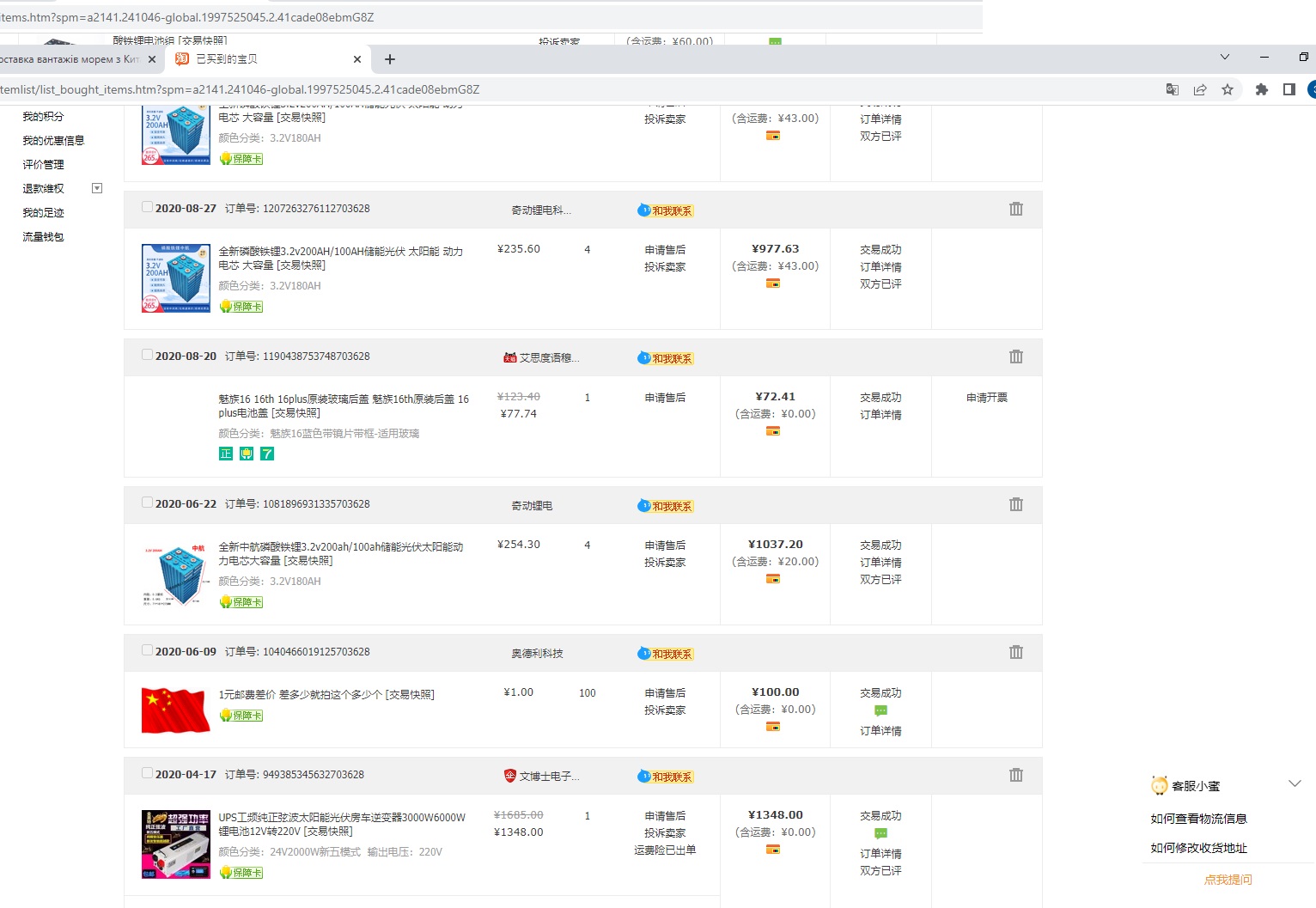Click the green message icon under ¥1348.00 order status
The image size is (1316, 908).
pos(880,833)
